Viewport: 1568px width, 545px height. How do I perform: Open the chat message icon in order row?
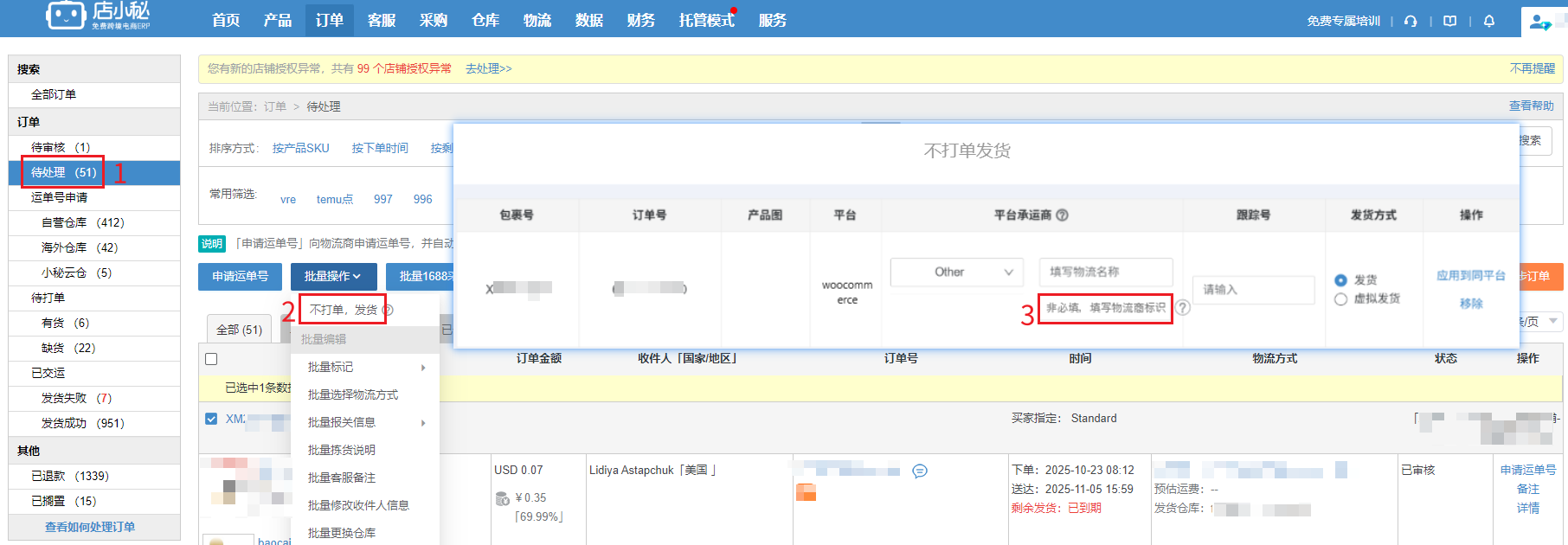(920, 471)
